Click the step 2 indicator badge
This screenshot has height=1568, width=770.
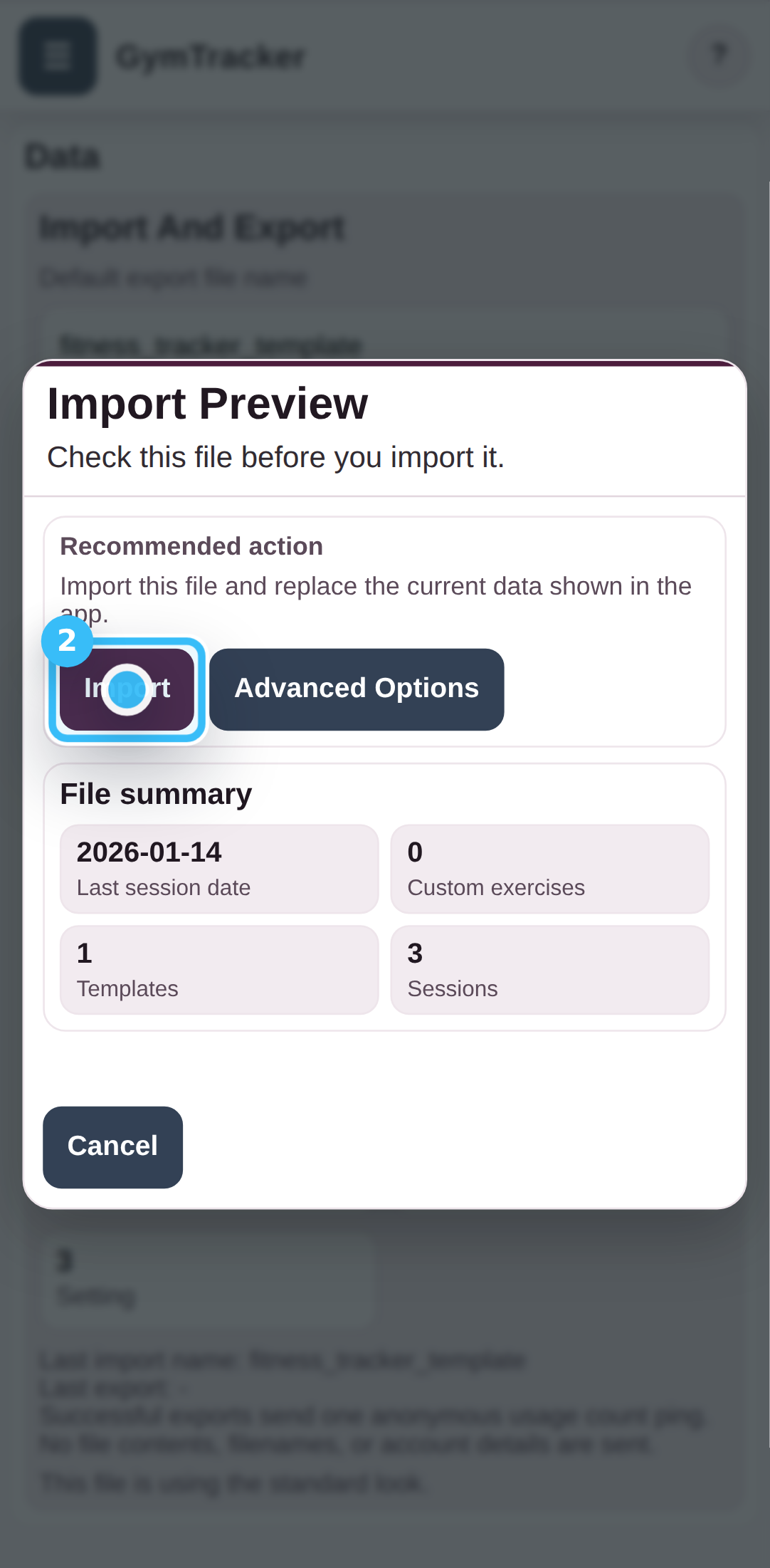click(67, 642)
